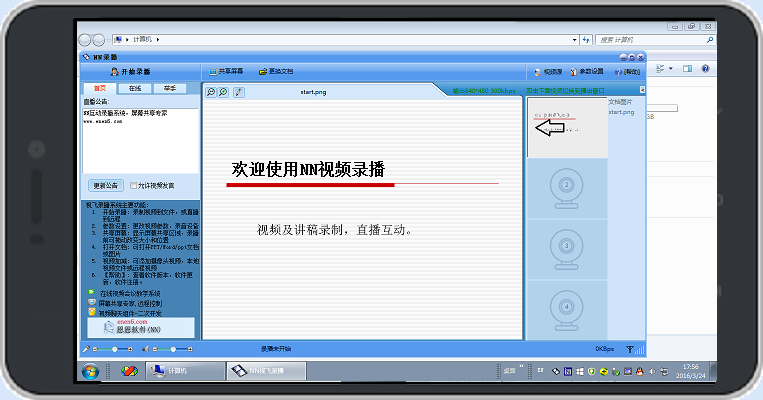763x400 pixels.
Task: Click the Explorer help question icon
Action: point(706,69)
